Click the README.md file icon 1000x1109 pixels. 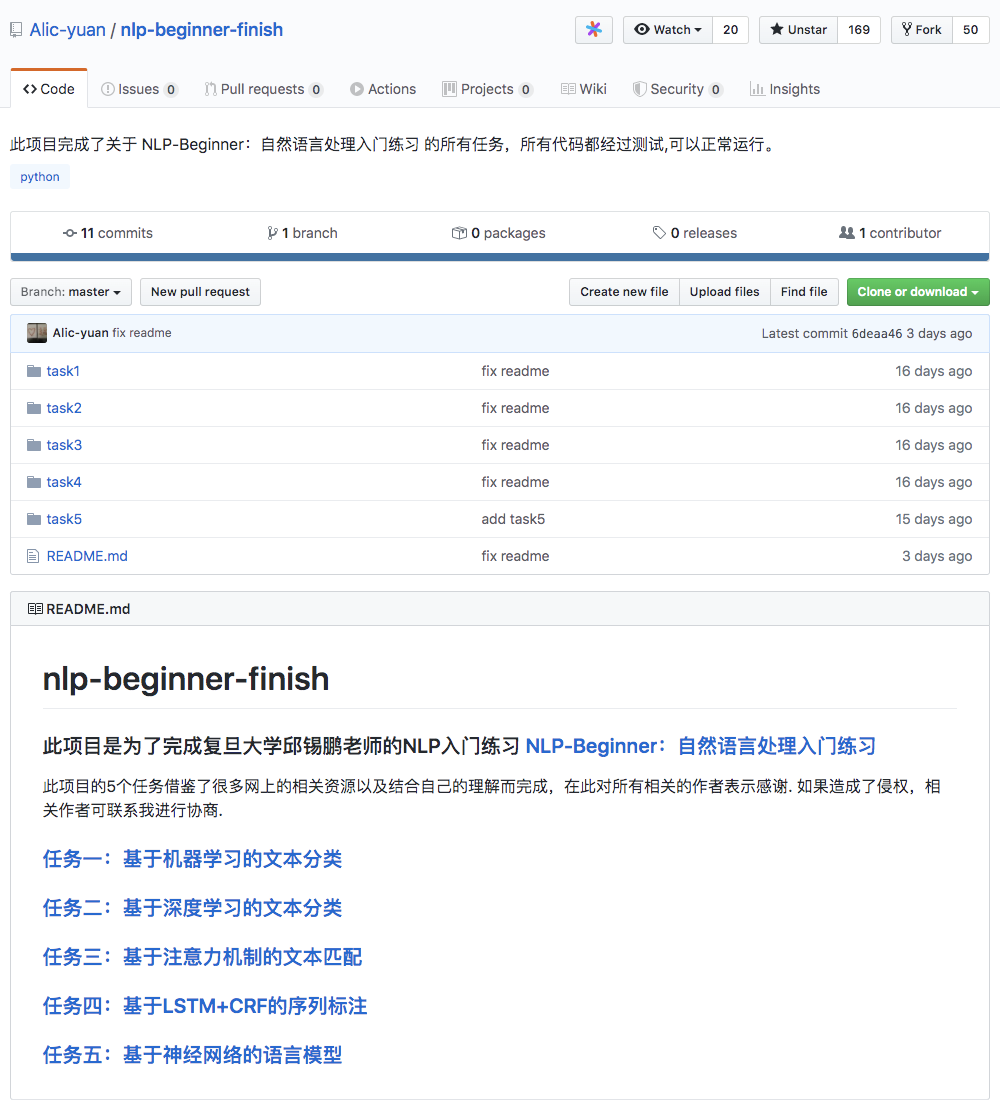coord(33,555)
